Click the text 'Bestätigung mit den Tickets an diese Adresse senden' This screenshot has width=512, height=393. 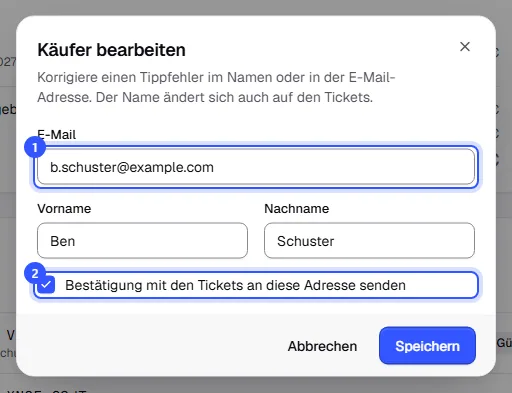pos(235,285)
